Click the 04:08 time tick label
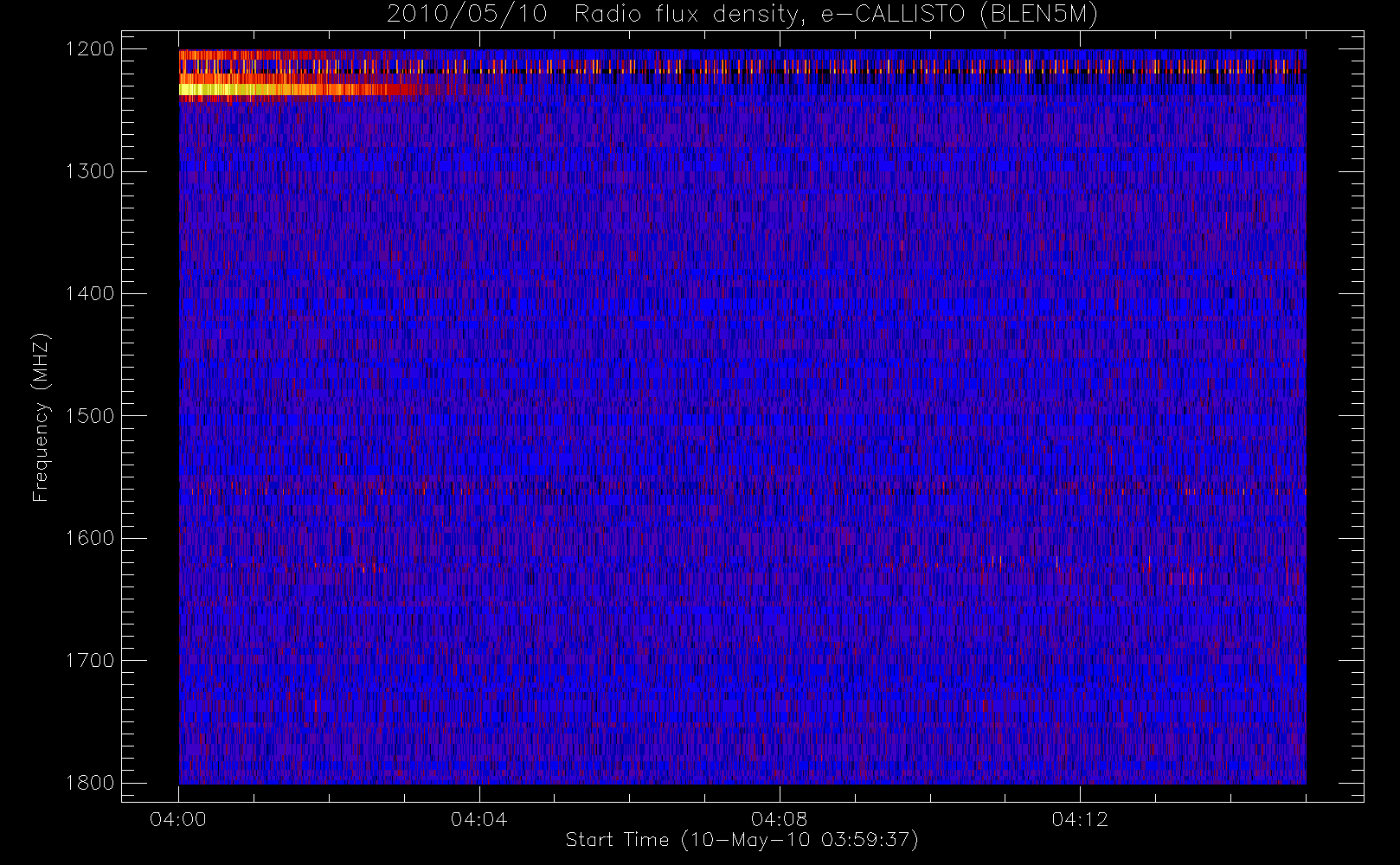The height and width of the screenshot is (865, 1400). click(x=780, y=819)
